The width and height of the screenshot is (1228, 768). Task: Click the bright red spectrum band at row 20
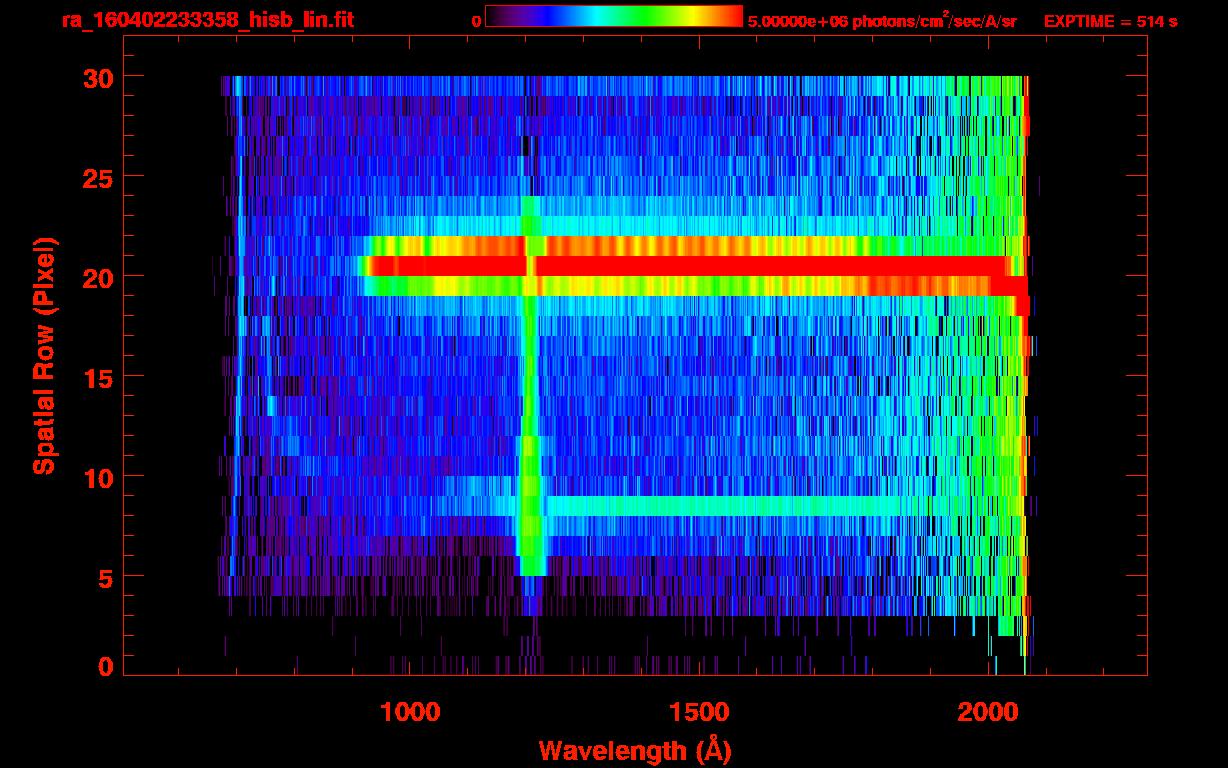point(690,266)
